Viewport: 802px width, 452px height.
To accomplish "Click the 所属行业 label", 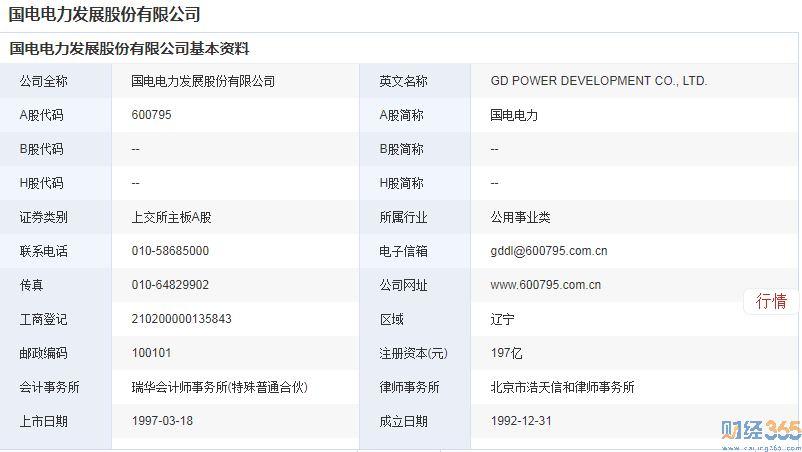I will pyautogui.click(x=403, y=217).
